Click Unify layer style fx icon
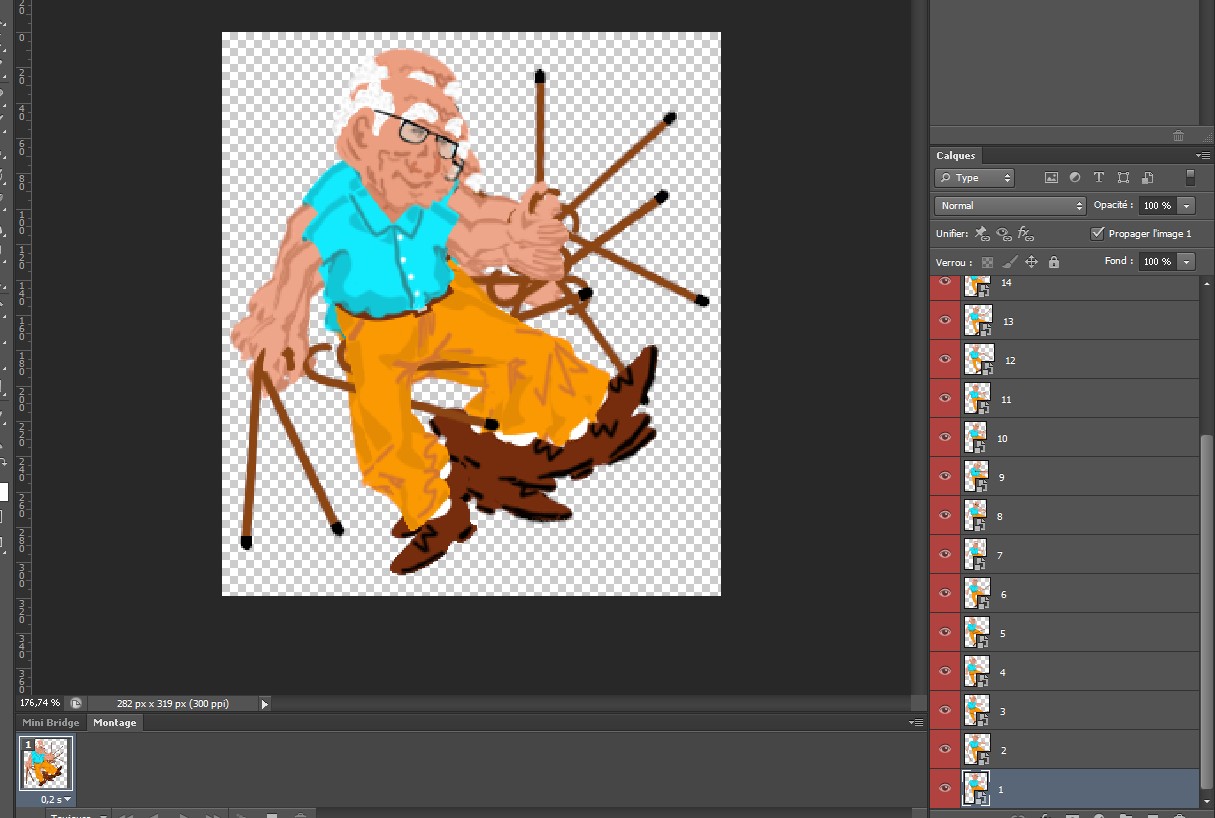Viewport: 1215px width, 818px height. click(1026, 234)
